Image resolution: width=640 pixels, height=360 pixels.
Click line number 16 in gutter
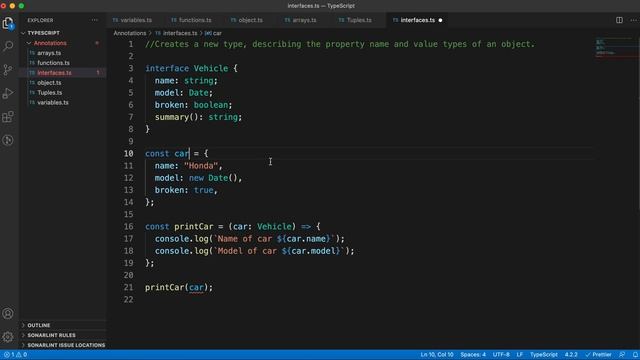coord(129,227)
